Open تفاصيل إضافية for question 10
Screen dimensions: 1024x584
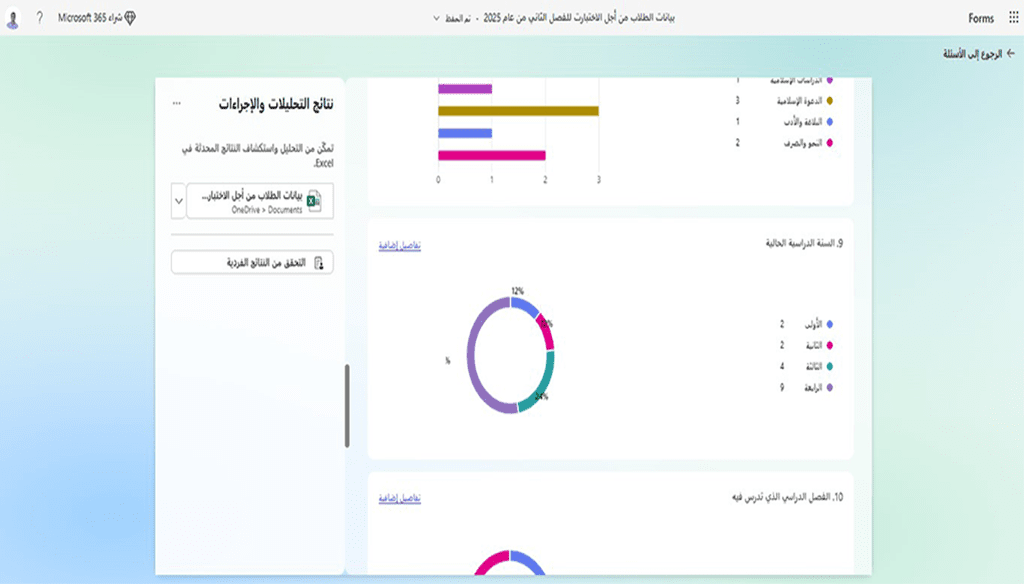400,498
